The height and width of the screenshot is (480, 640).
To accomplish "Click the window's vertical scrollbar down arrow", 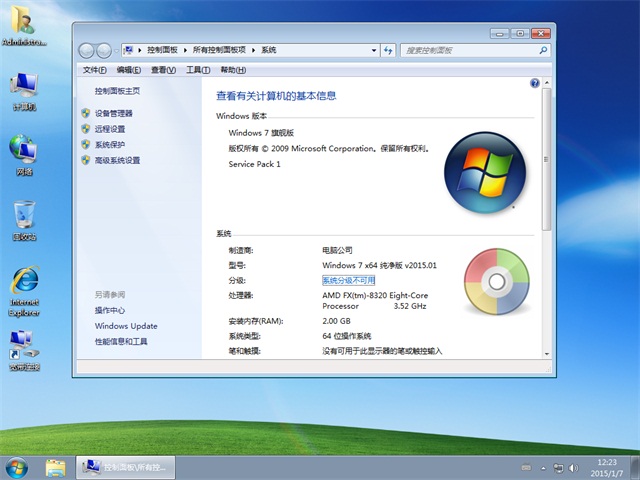I will click(x=545, y=351).
